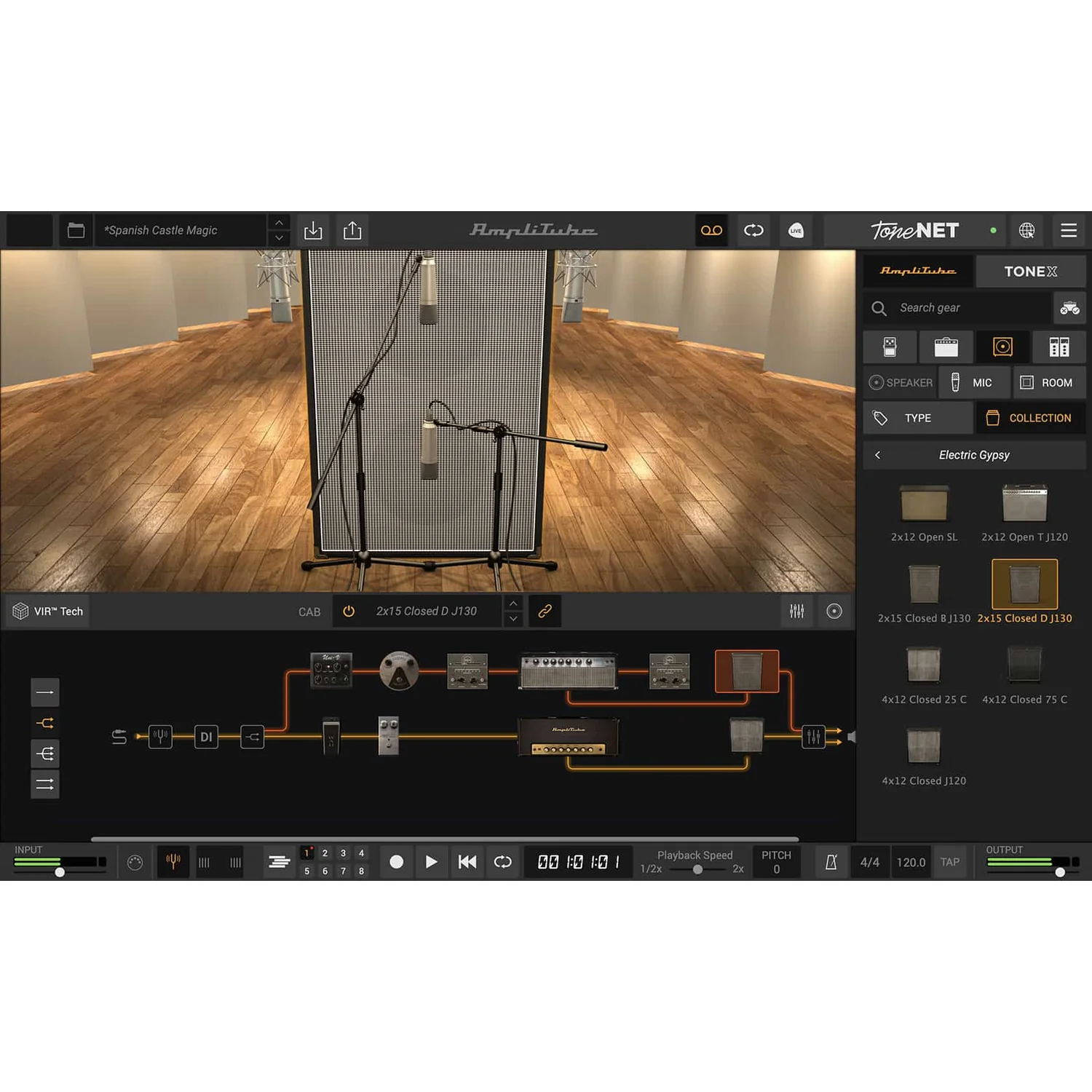
Task: Go to next preset with down arrow
Action: tap(279, 239)
